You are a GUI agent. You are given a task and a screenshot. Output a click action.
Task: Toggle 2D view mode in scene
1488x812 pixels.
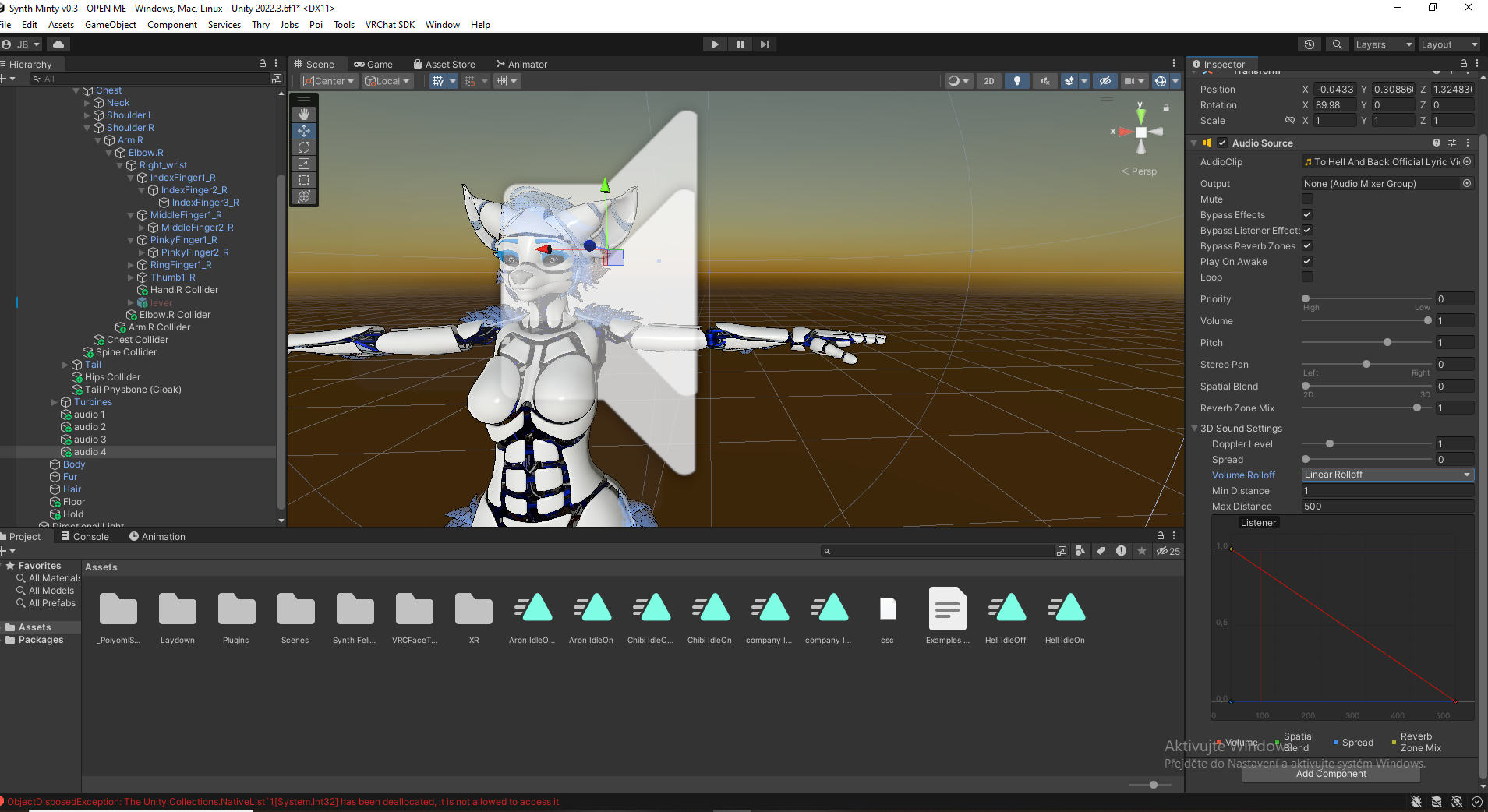[988, 81]
